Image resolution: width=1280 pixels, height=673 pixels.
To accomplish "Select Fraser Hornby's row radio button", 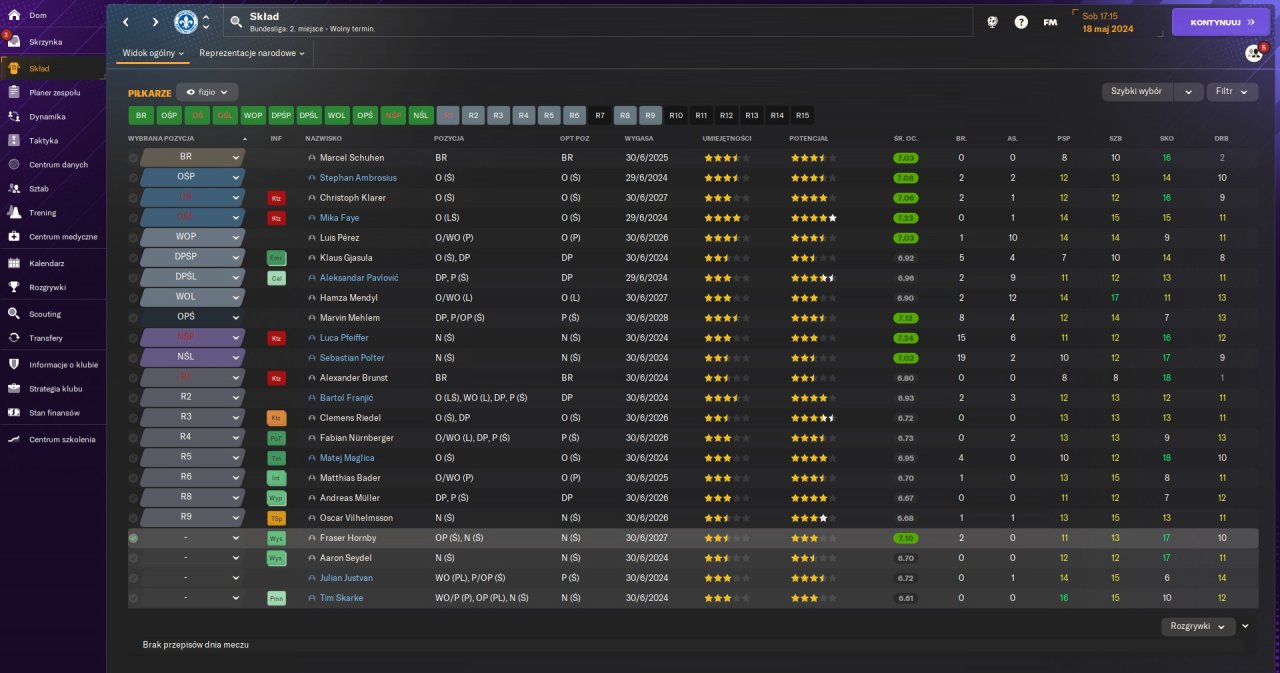I will (x=133, y=538).
